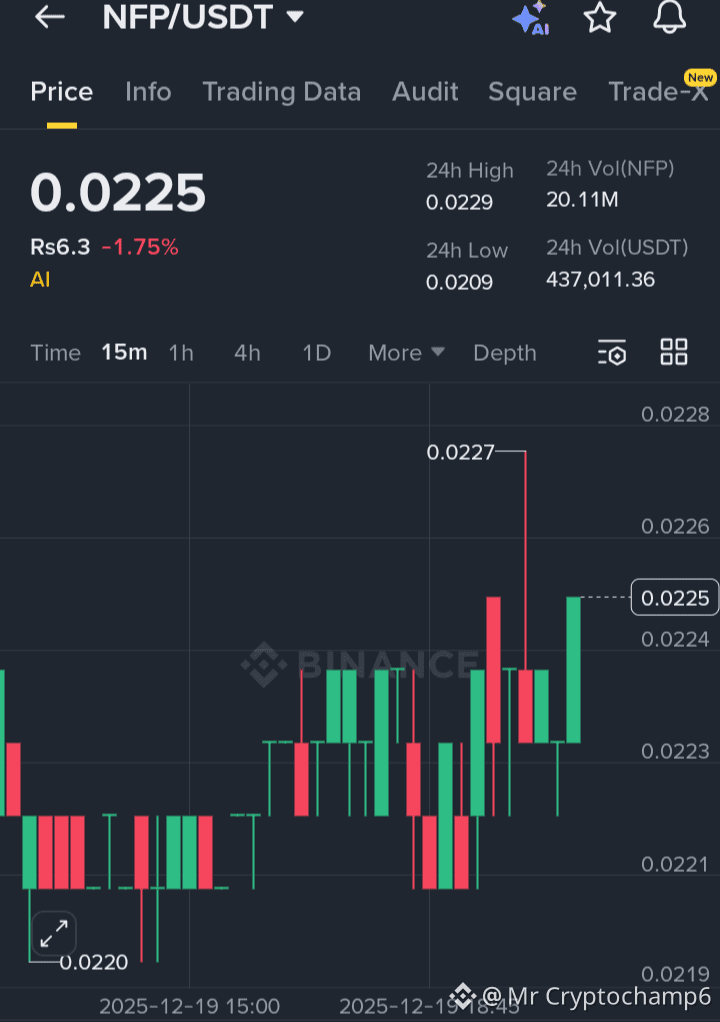Expand chart to fullscreen with arrows icon
Screen dimensions: 720x1022
54,933
